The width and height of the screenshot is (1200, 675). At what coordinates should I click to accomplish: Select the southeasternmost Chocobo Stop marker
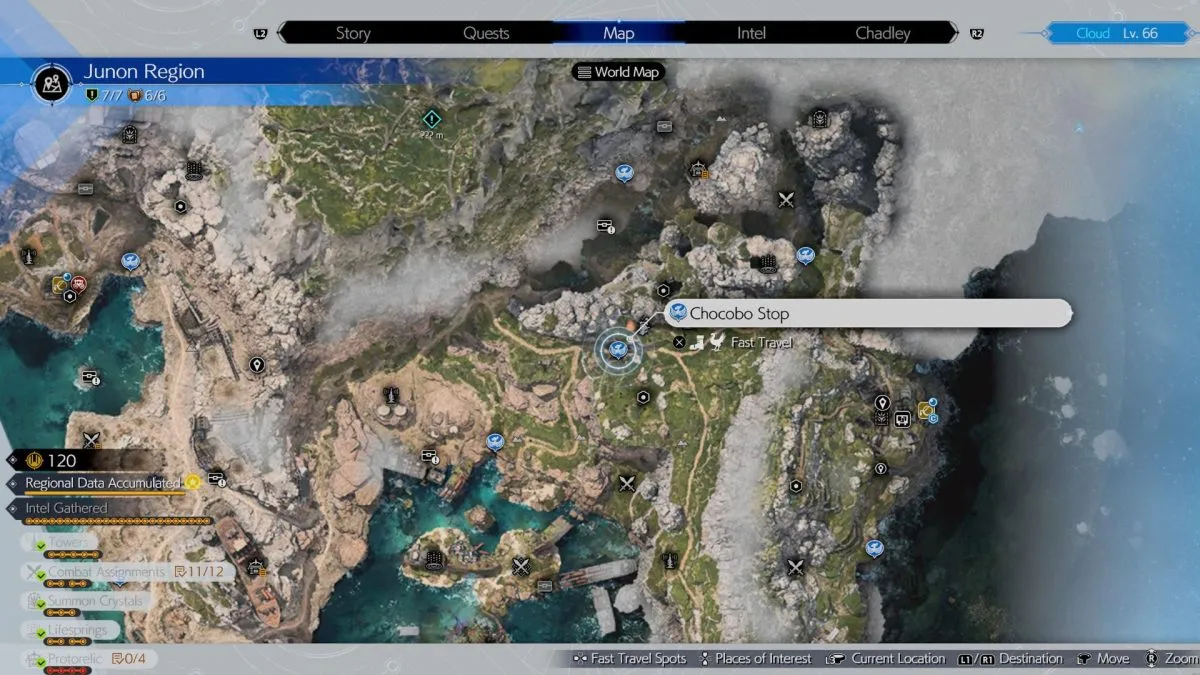(x=874, y=547)
